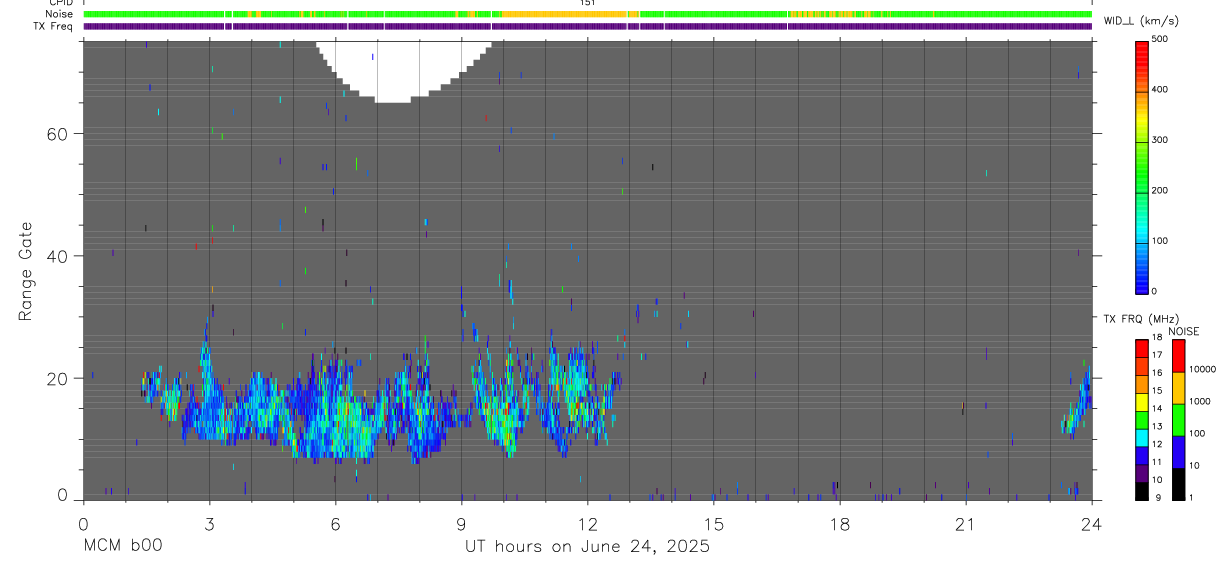Click the white no-data region near hour 7
Viewport: 1228px width, 567px height.
coord(404,70)
